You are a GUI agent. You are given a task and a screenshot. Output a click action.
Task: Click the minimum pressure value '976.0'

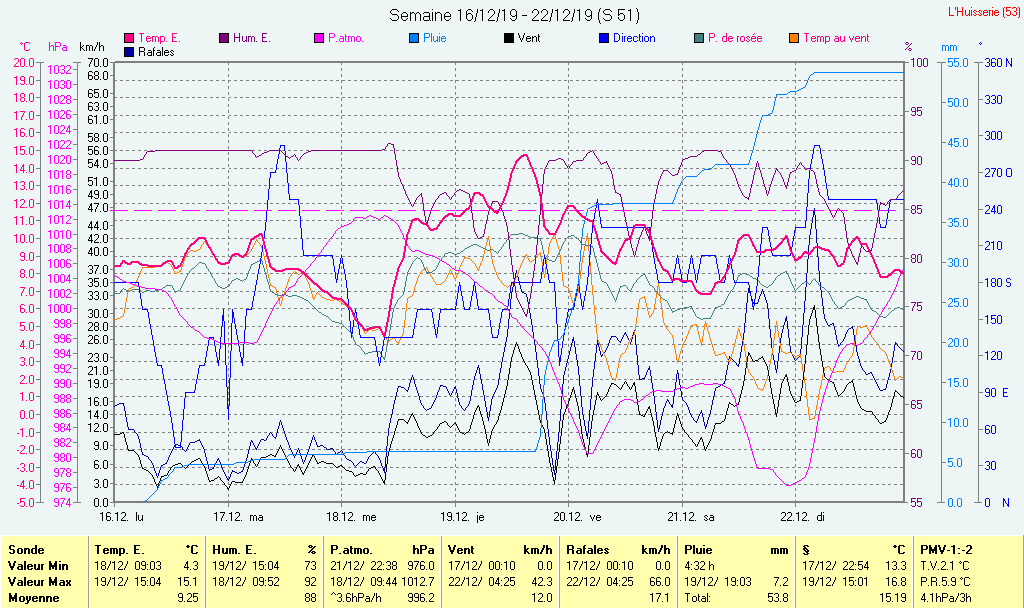pyautogui.click(x=421, y=566)
